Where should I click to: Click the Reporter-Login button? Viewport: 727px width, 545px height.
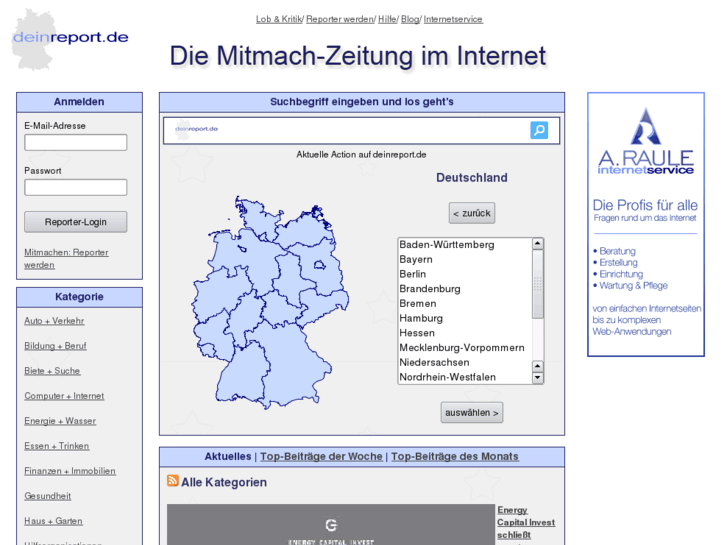pyautogui.click(x=76, y=222)
